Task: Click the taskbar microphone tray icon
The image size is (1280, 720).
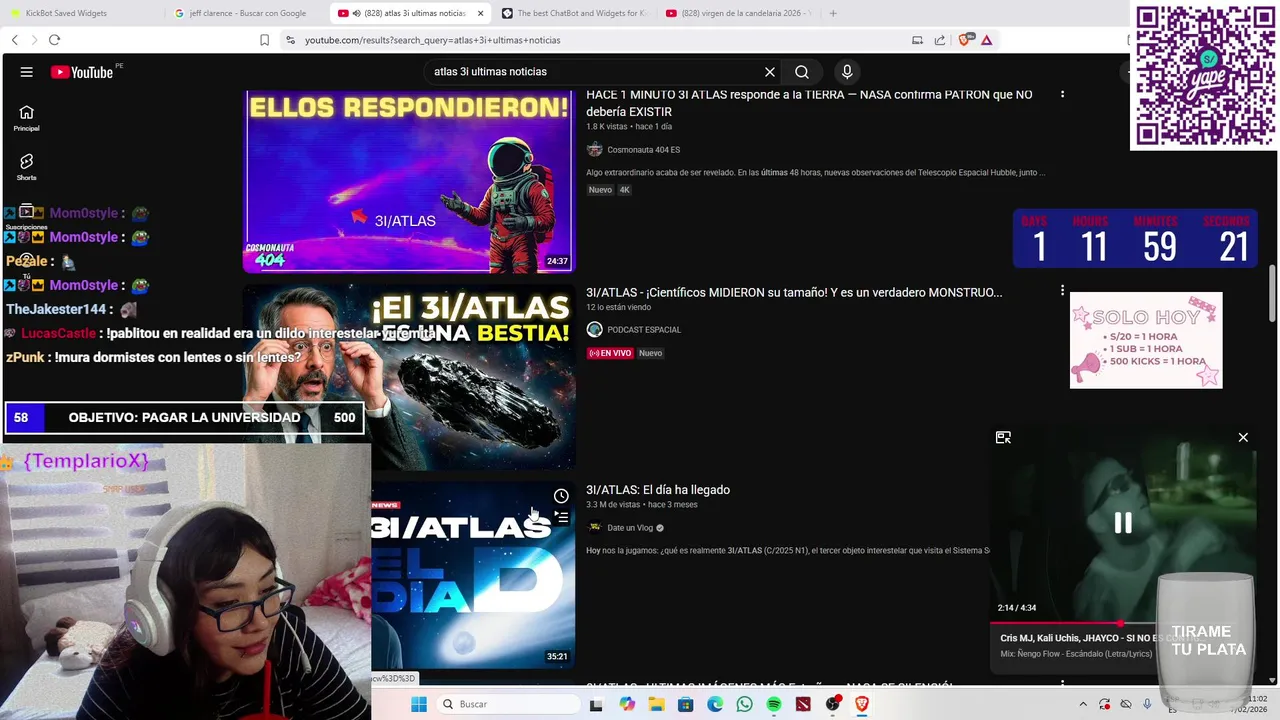Action: pyautogui.click(x=1147, y=704)
